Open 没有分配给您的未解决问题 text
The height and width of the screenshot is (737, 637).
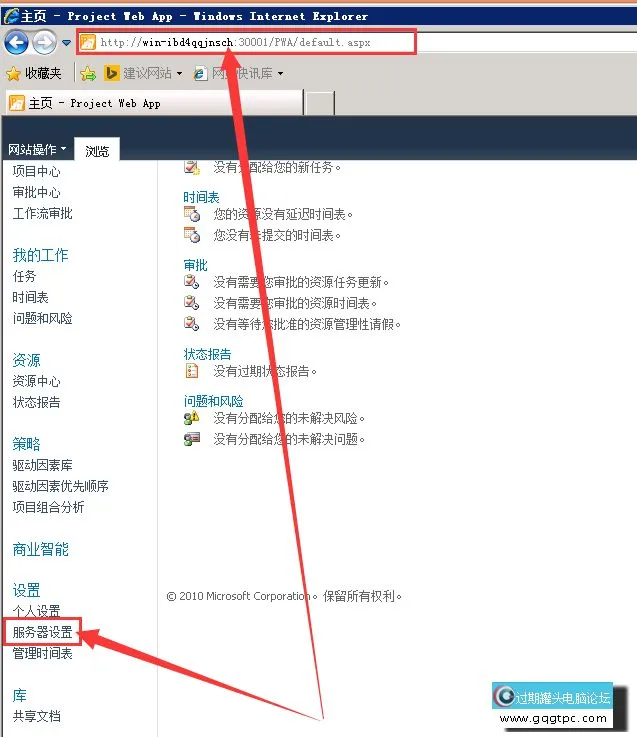(x=289, y=439)
